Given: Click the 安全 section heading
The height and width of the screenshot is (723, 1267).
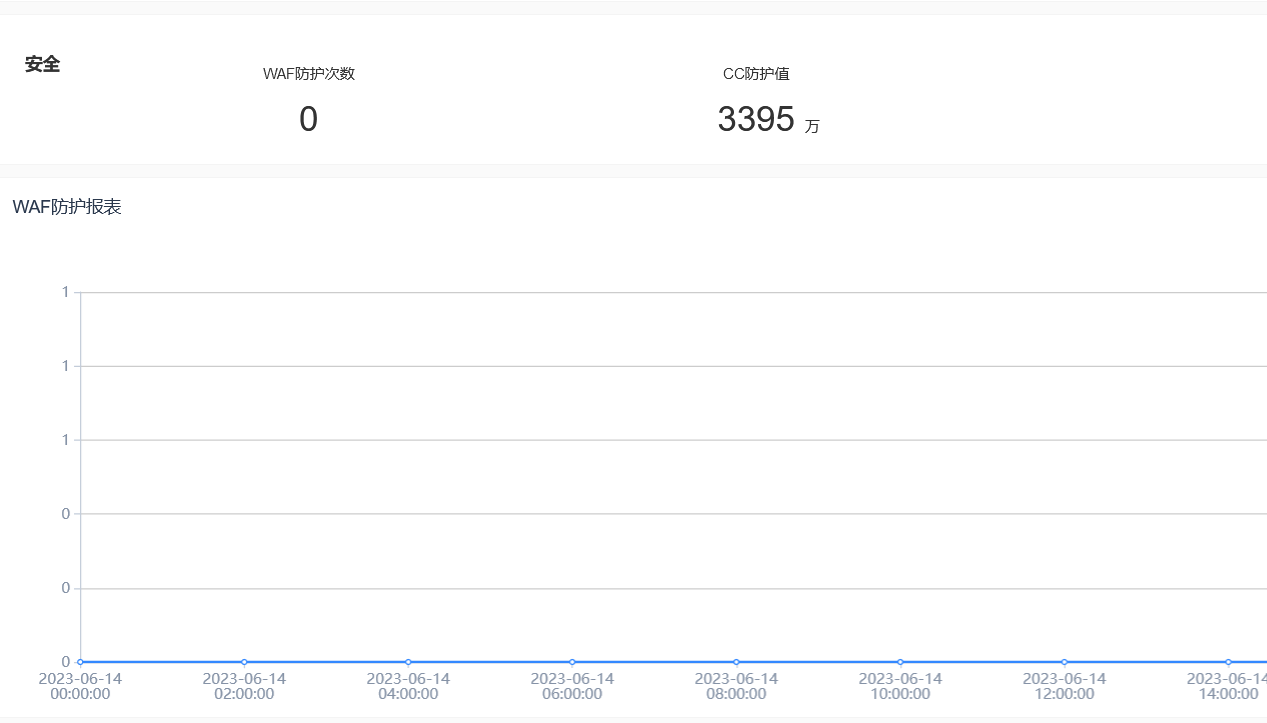Looking at the screenshot, I should point(43,65).
